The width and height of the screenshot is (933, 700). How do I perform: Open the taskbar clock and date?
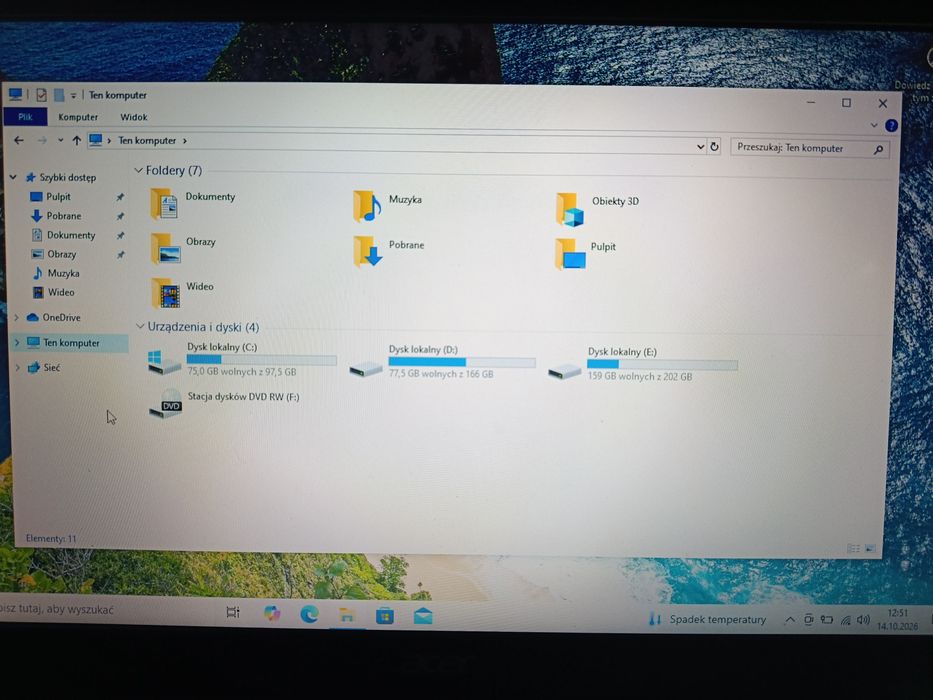[x=897, y=620]
